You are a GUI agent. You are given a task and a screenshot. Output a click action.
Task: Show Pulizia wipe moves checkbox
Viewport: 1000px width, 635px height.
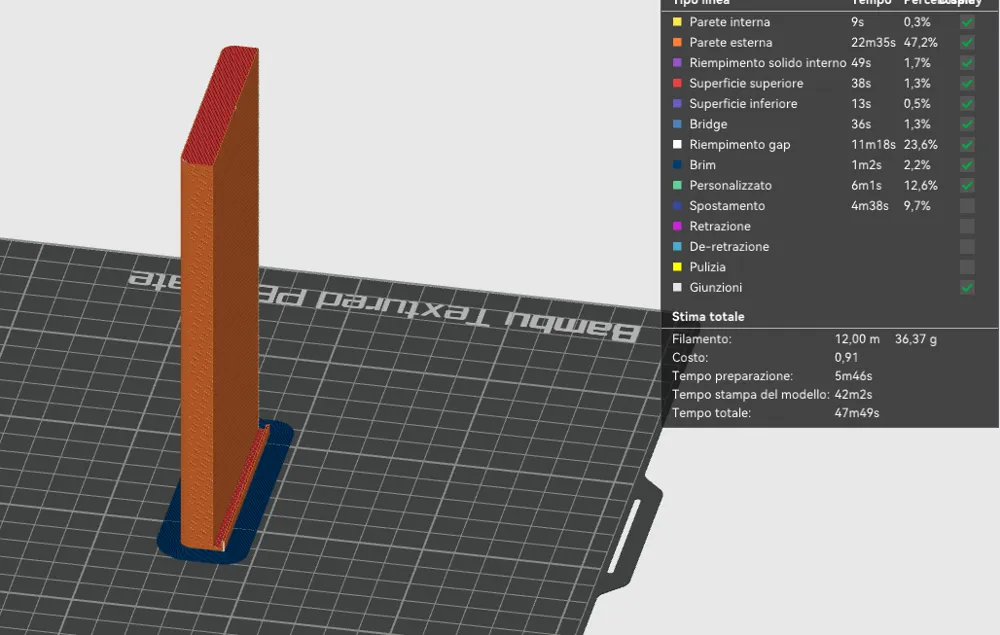click(x=967, y=266)
